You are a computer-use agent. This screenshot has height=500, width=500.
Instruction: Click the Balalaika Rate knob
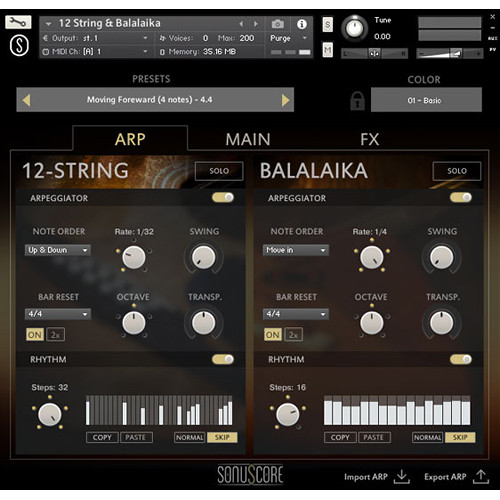[372, 257]
